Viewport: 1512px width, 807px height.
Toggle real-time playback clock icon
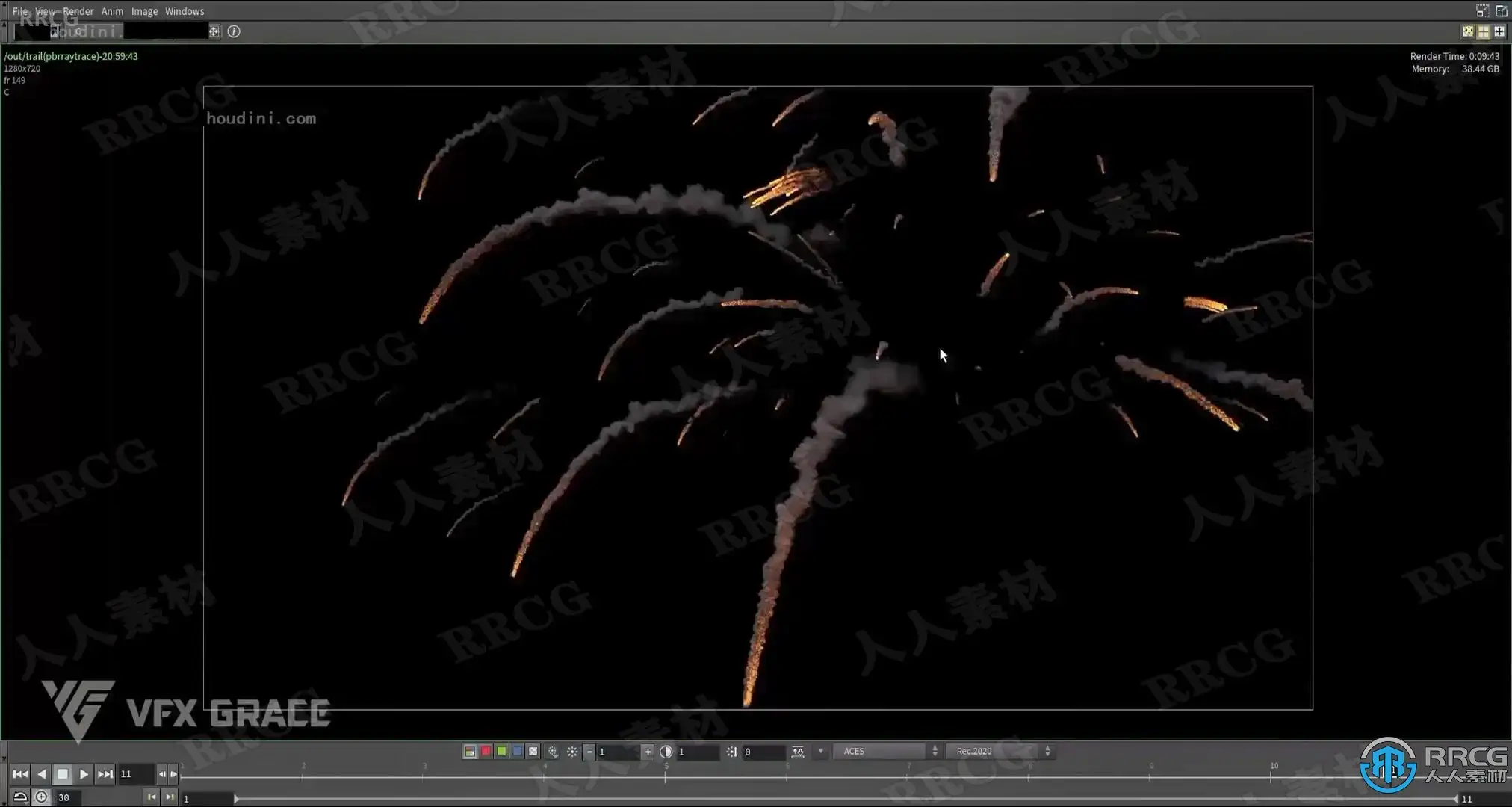pyautogui.click(x=42, y=797)
